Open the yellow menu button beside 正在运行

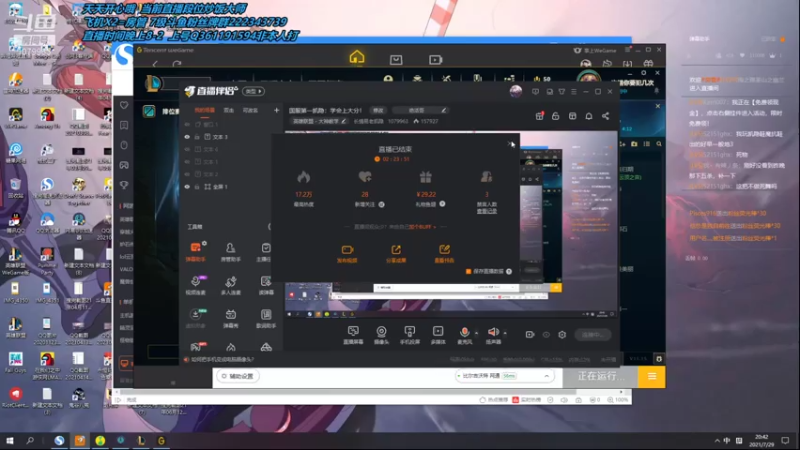coord(652,377)
